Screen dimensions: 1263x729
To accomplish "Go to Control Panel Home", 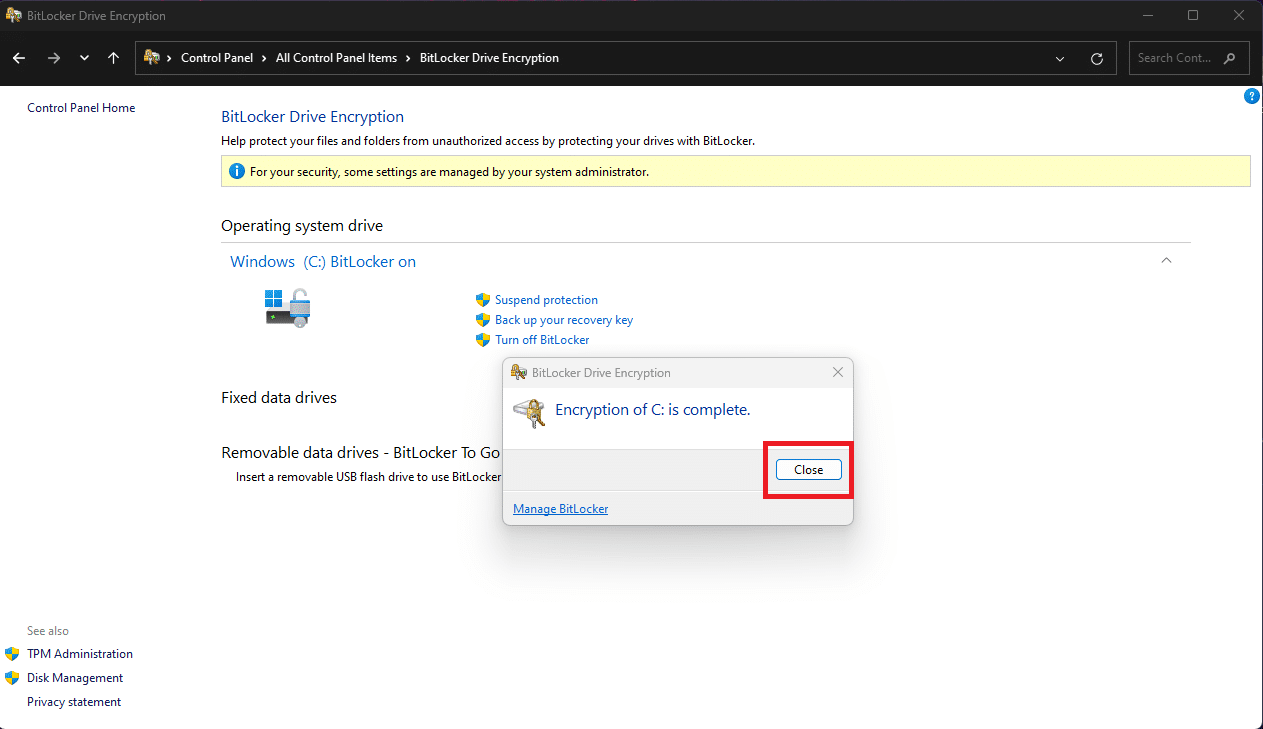I will 81,108.
